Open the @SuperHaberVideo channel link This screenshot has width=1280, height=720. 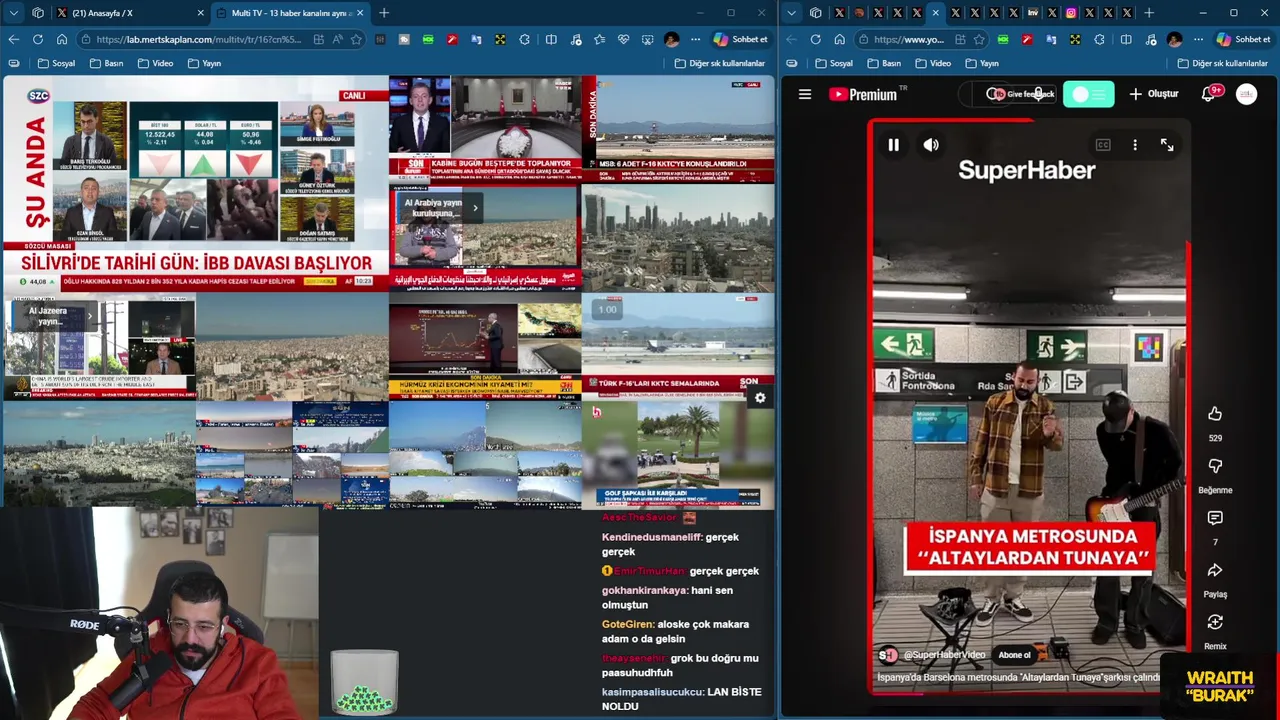coord(944,655)
